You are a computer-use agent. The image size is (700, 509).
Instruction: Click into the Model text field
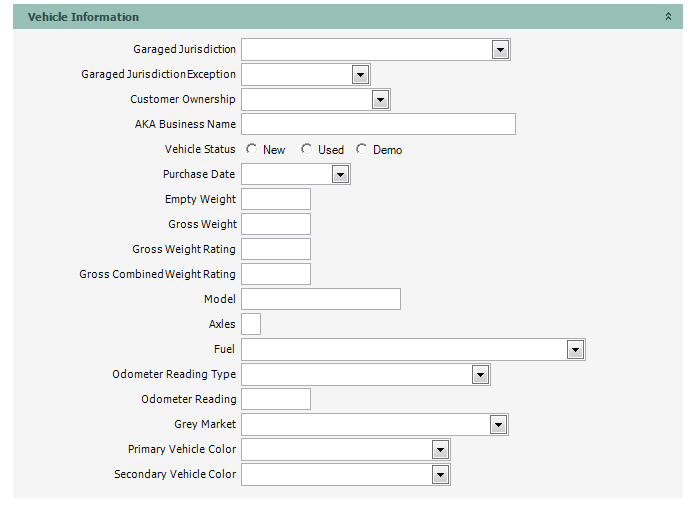point(321,299)
